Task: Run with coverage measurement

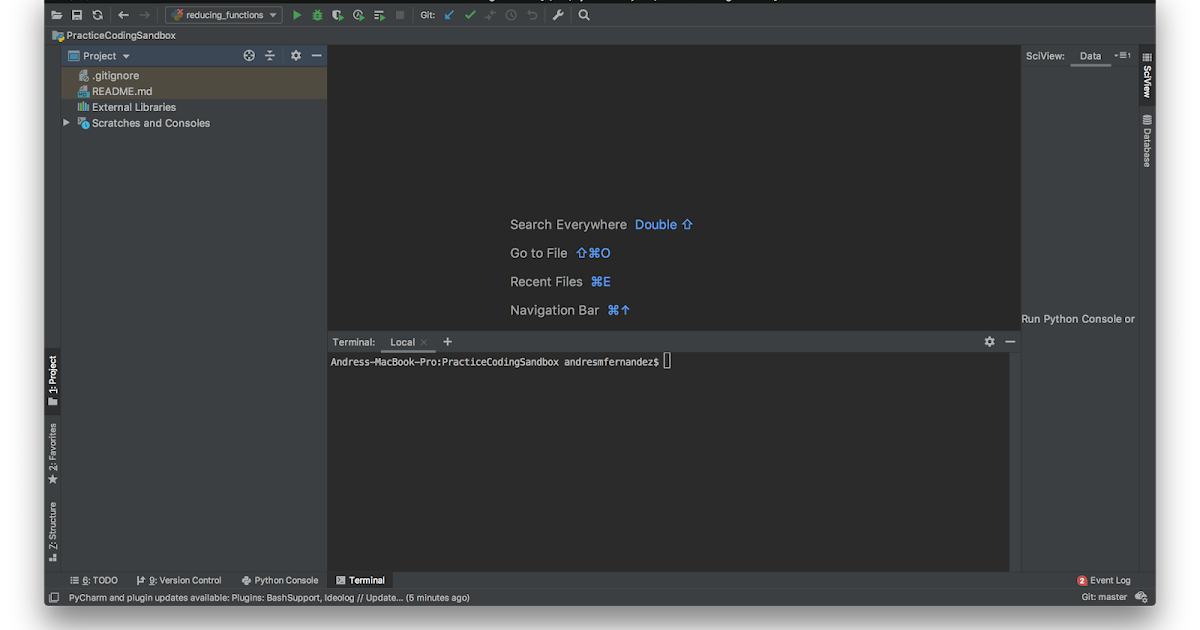Action: (337, 15)
